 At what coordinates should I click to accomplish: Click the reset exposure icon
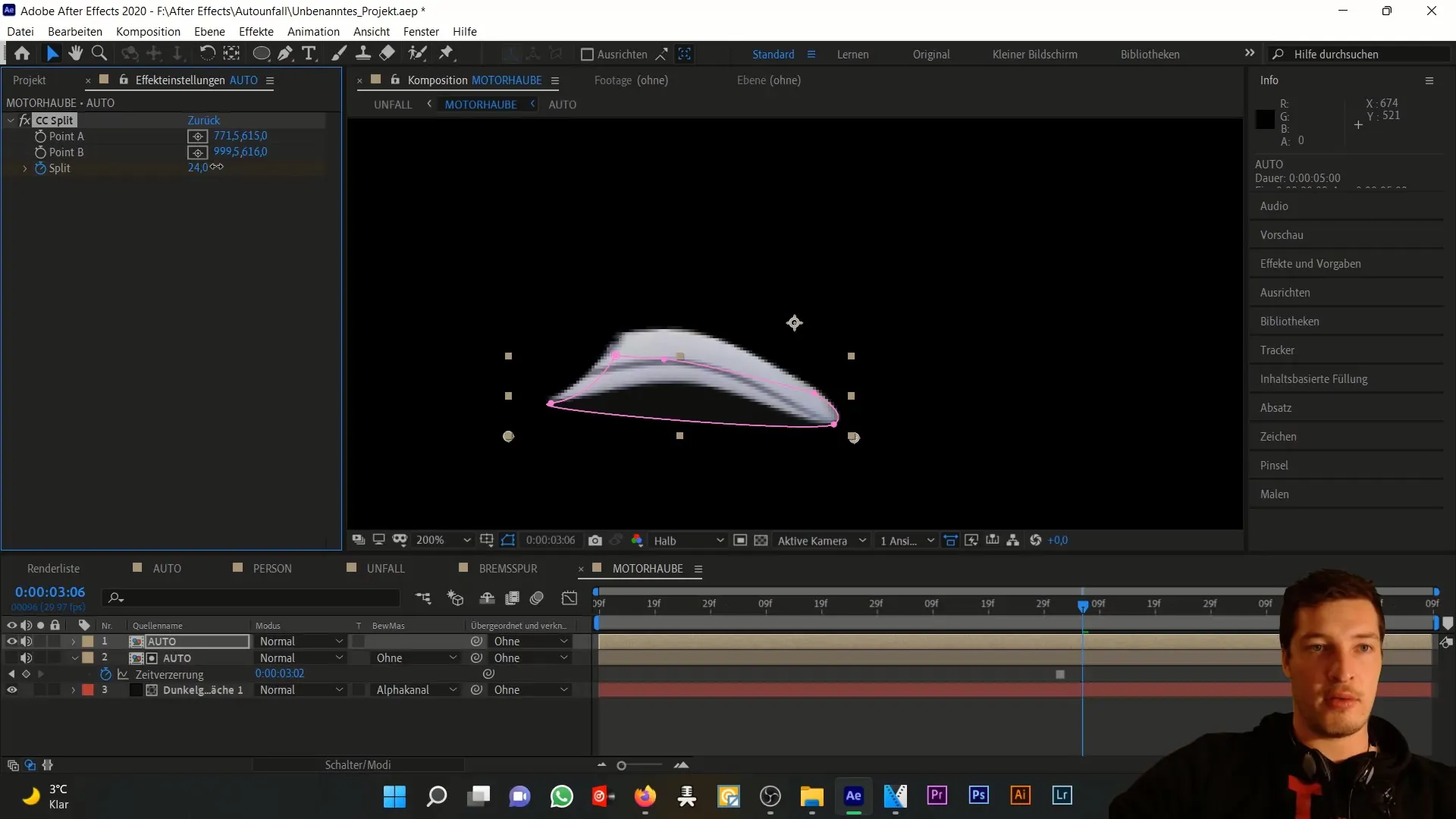click(1036, 541)
